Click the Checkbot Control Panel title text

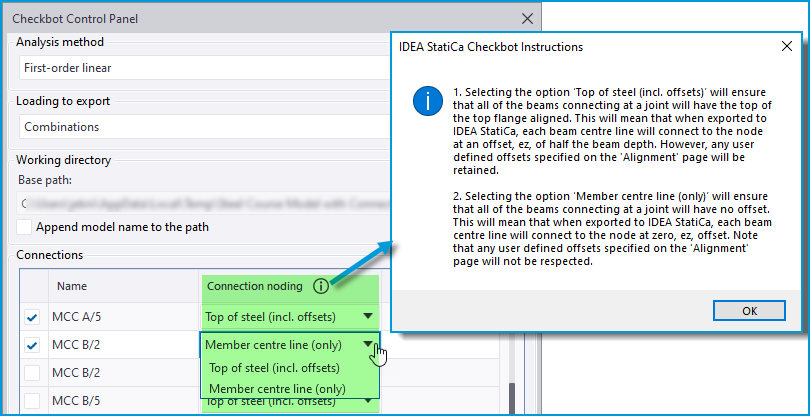pos(75,19)
